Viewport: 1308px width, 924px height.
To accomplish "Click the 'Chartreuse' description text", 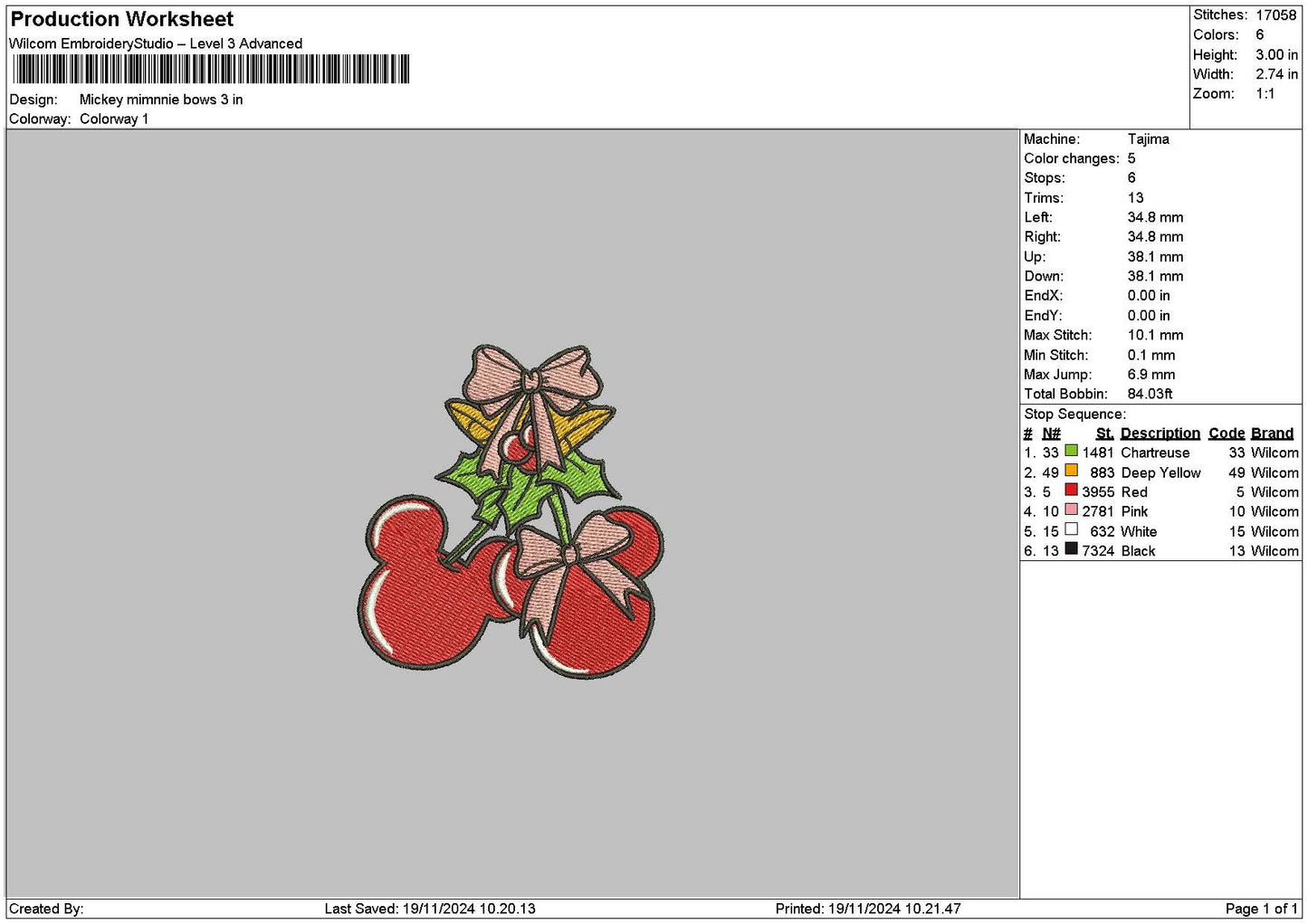I will (1156, 452).
